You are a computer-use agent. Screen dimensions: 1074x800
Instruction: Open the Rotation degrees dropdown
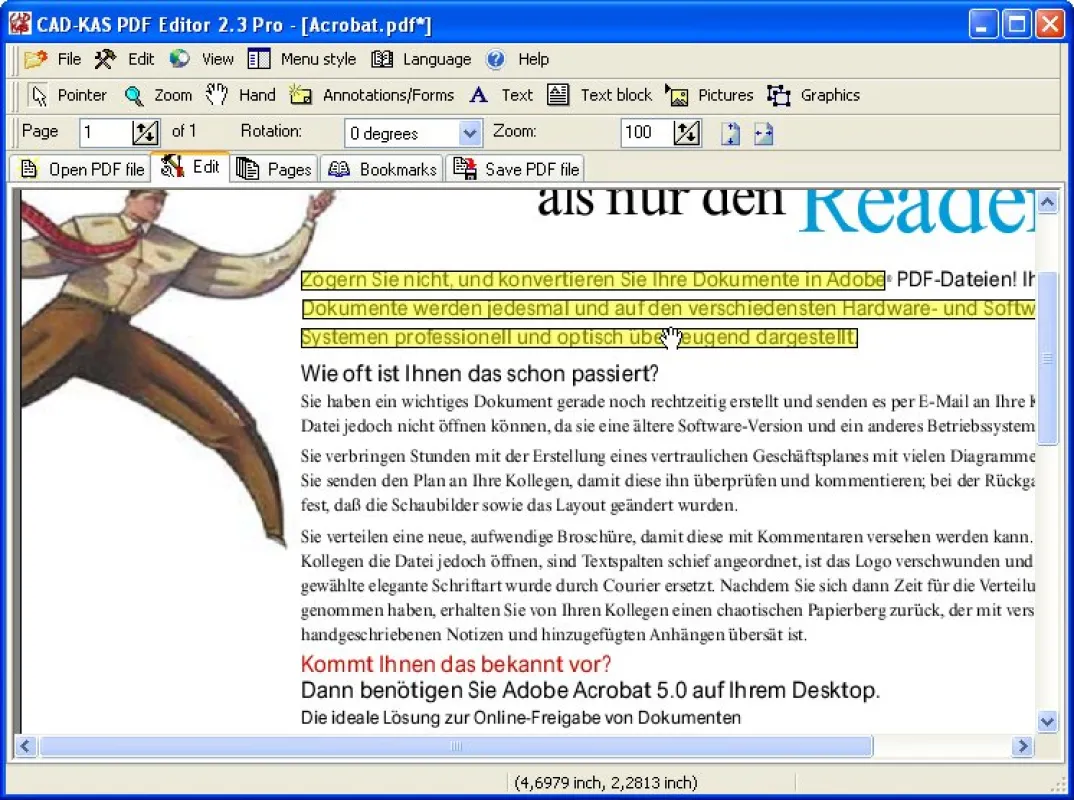[469, 133]
